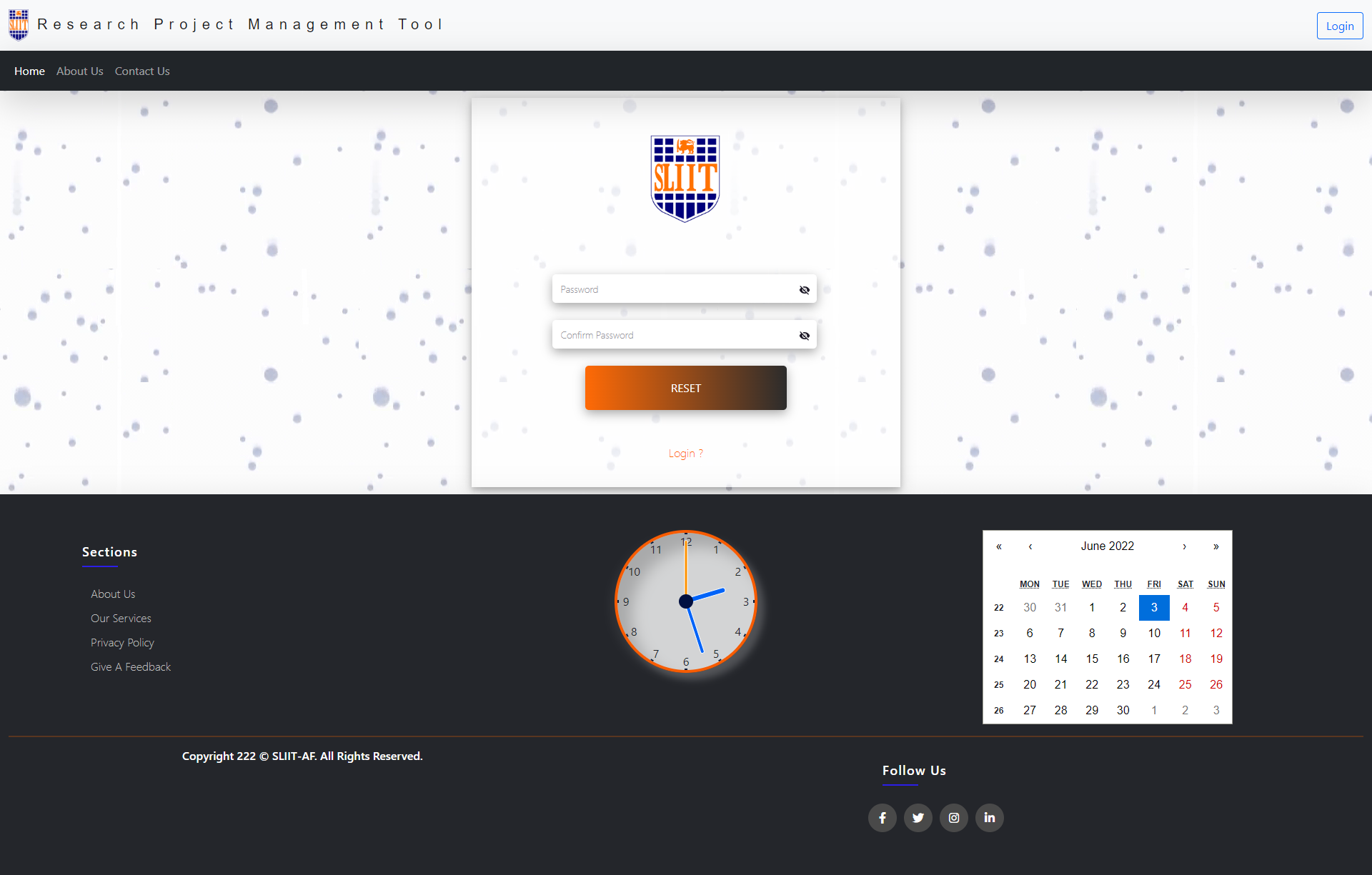Toggle visibility in Confirm Password field

804,335
